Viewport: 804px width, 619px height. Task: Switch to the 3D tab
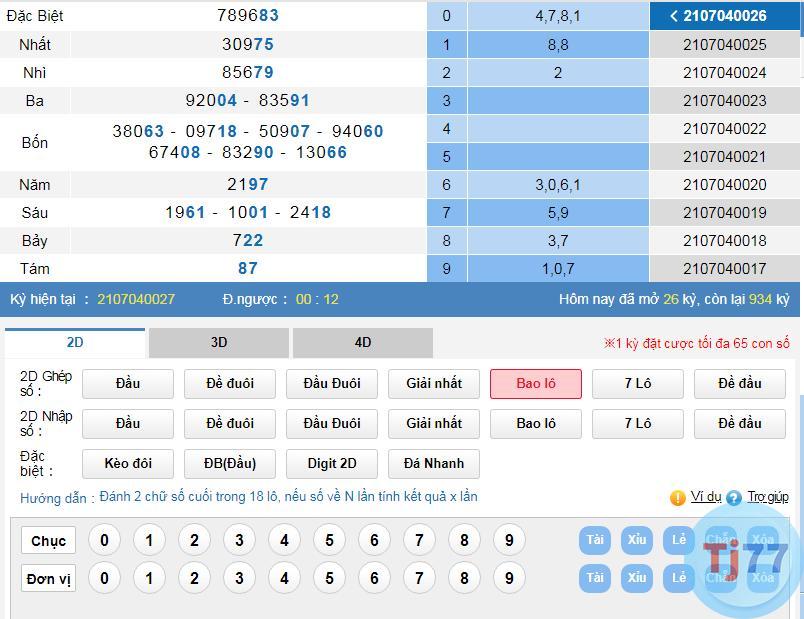[218, 343]
